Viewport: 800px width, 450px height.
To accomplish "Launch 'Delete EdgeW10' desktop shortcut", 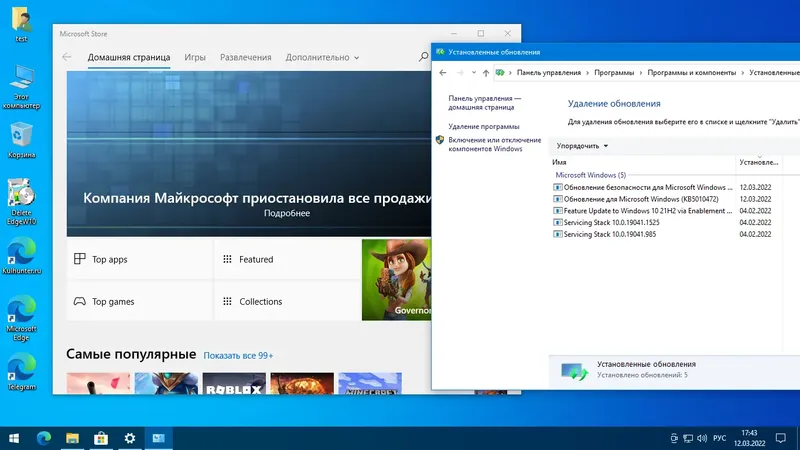I will pos(21,202).
